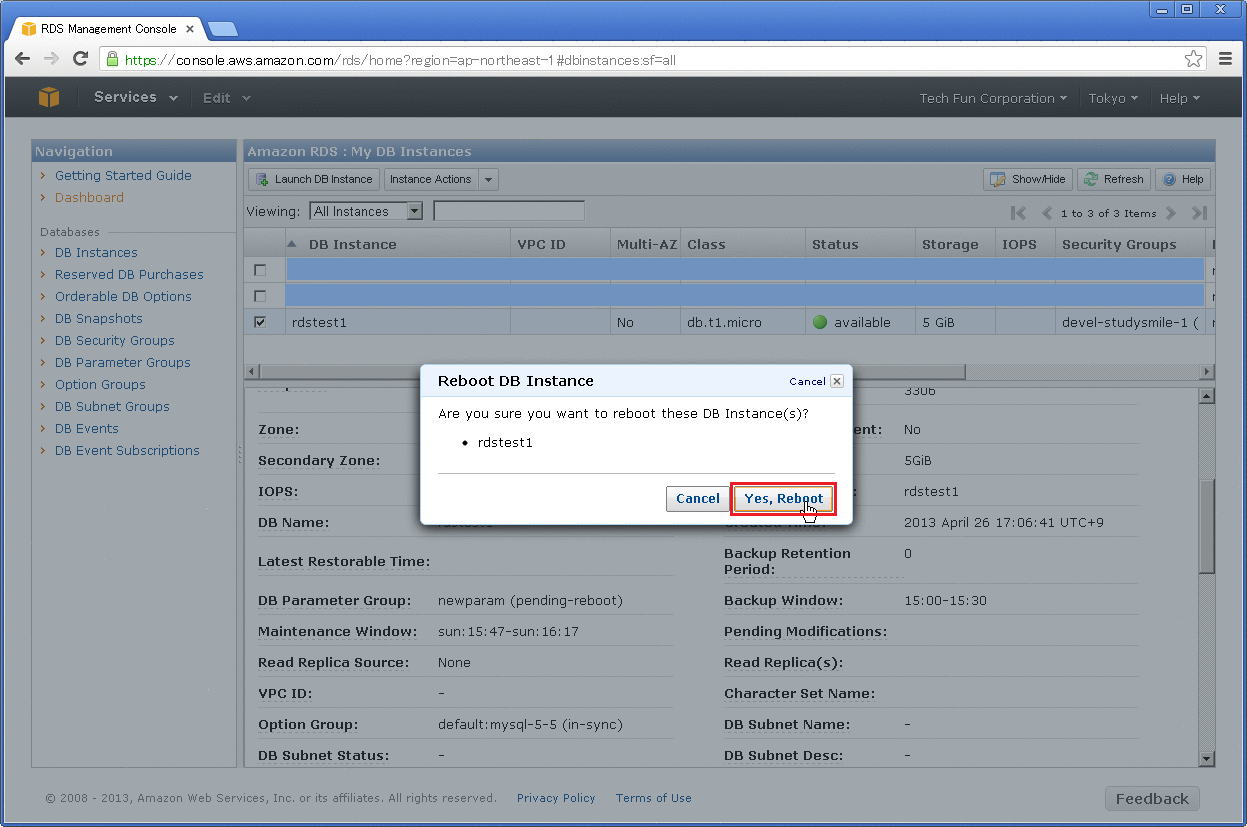This screenshot has width=1247, height=827.
Task: Sort by the Status column header
Action: click(860, 244)
